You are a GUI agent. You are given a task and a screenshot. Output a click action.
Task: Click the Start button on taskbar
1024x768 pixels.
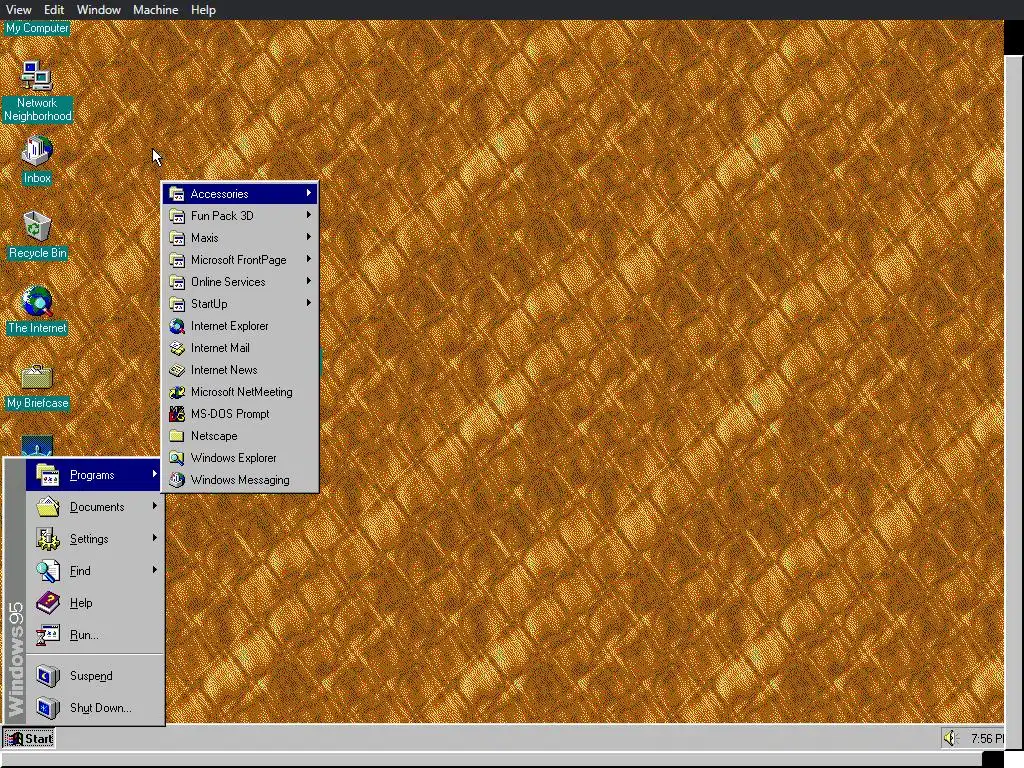(29, 739)
